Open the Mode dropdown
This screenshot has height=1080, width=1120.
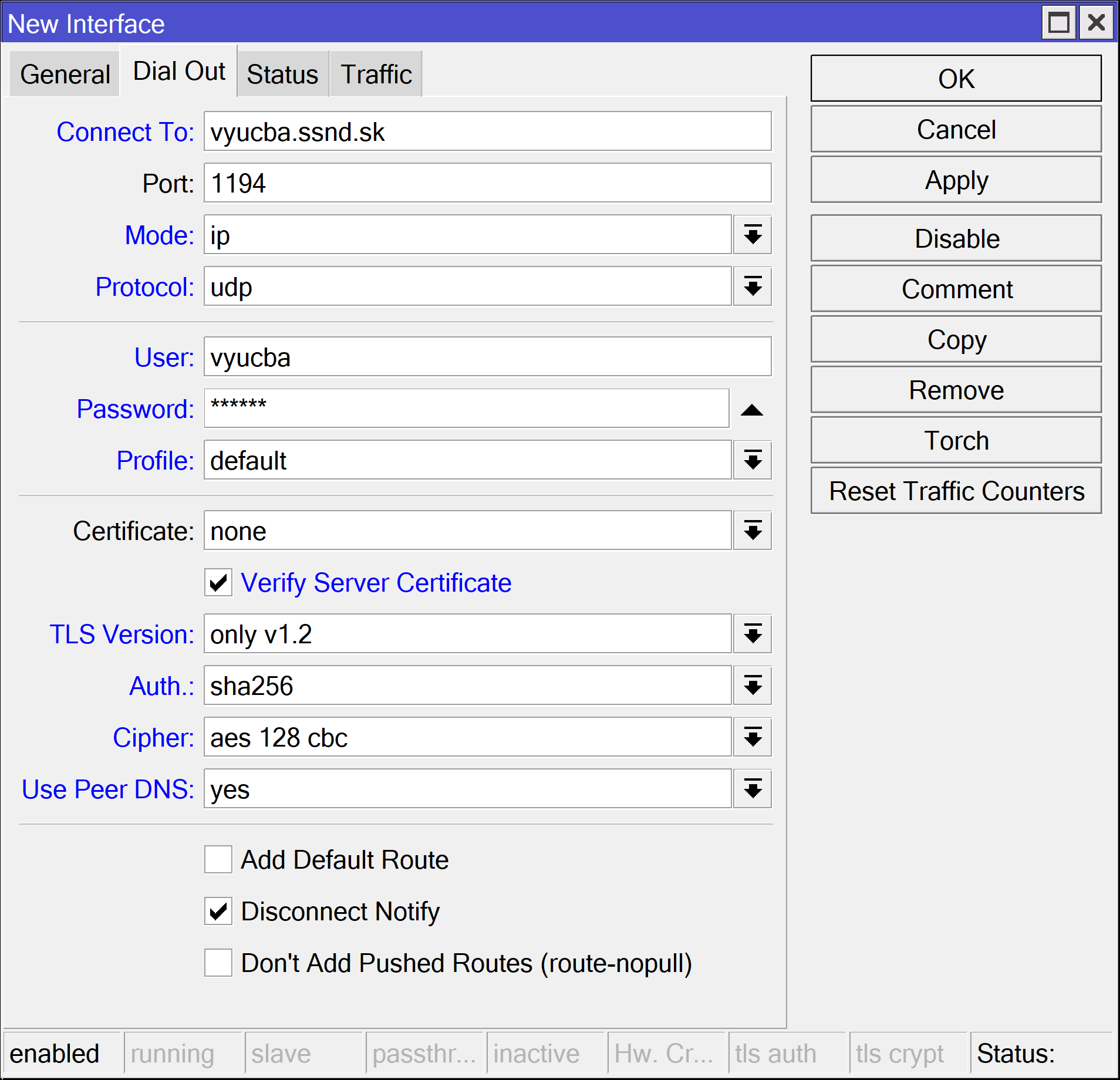[x=752, y=235]
